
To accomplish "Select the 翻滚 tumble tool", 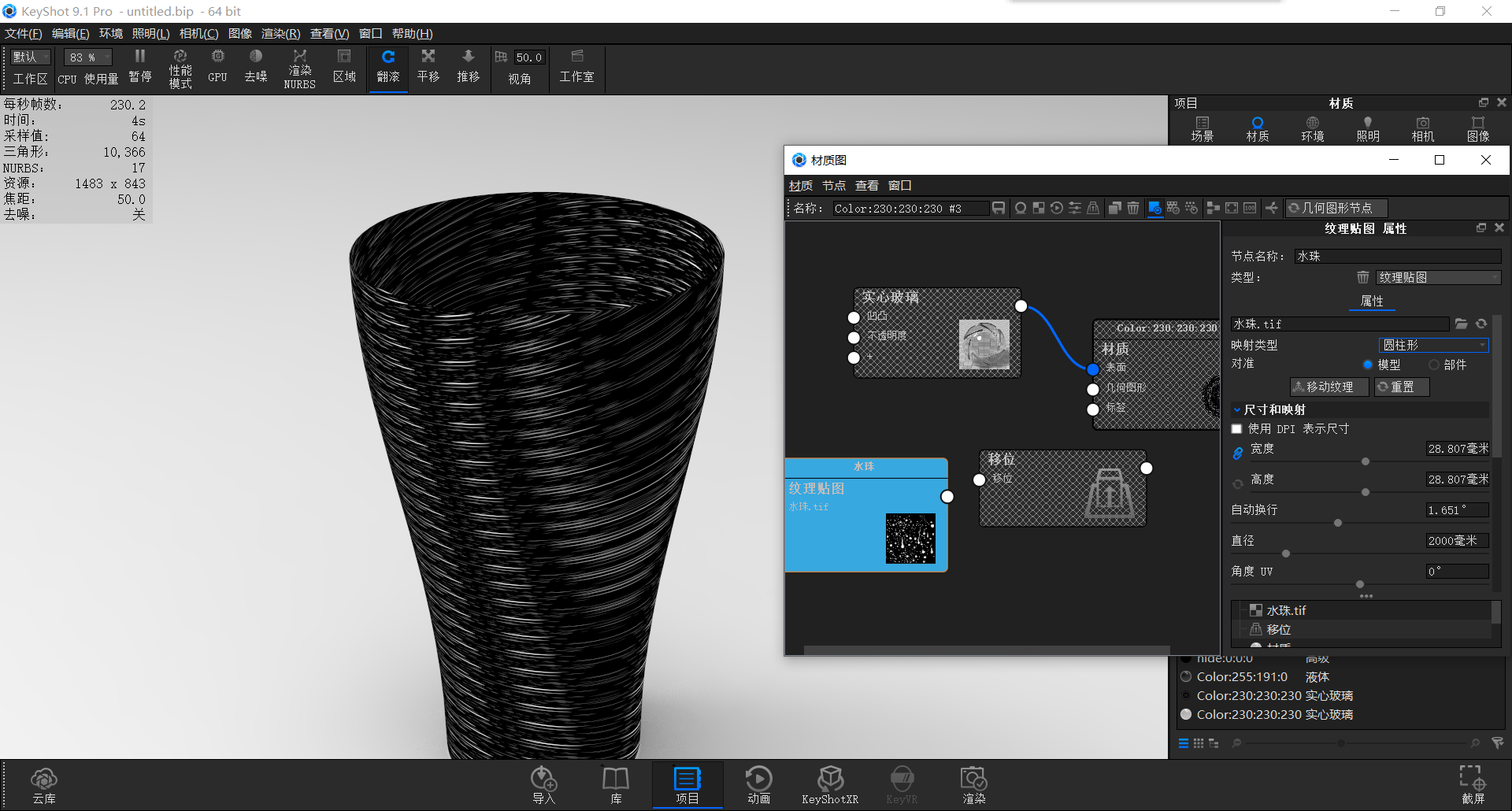I will (x=387, y=67).
